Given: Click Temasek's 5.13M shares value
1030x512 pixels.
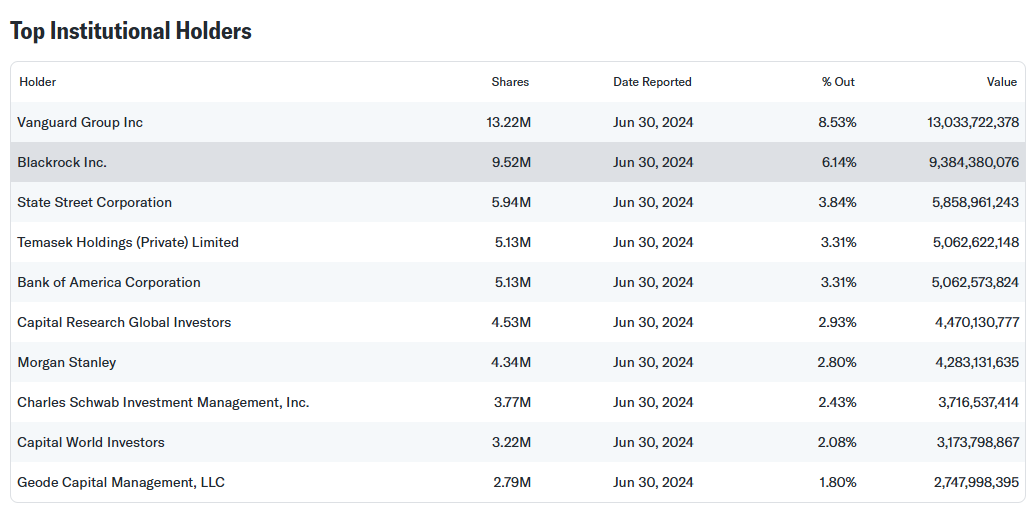Looking at the screenshot, I should (x=512, y=243).
